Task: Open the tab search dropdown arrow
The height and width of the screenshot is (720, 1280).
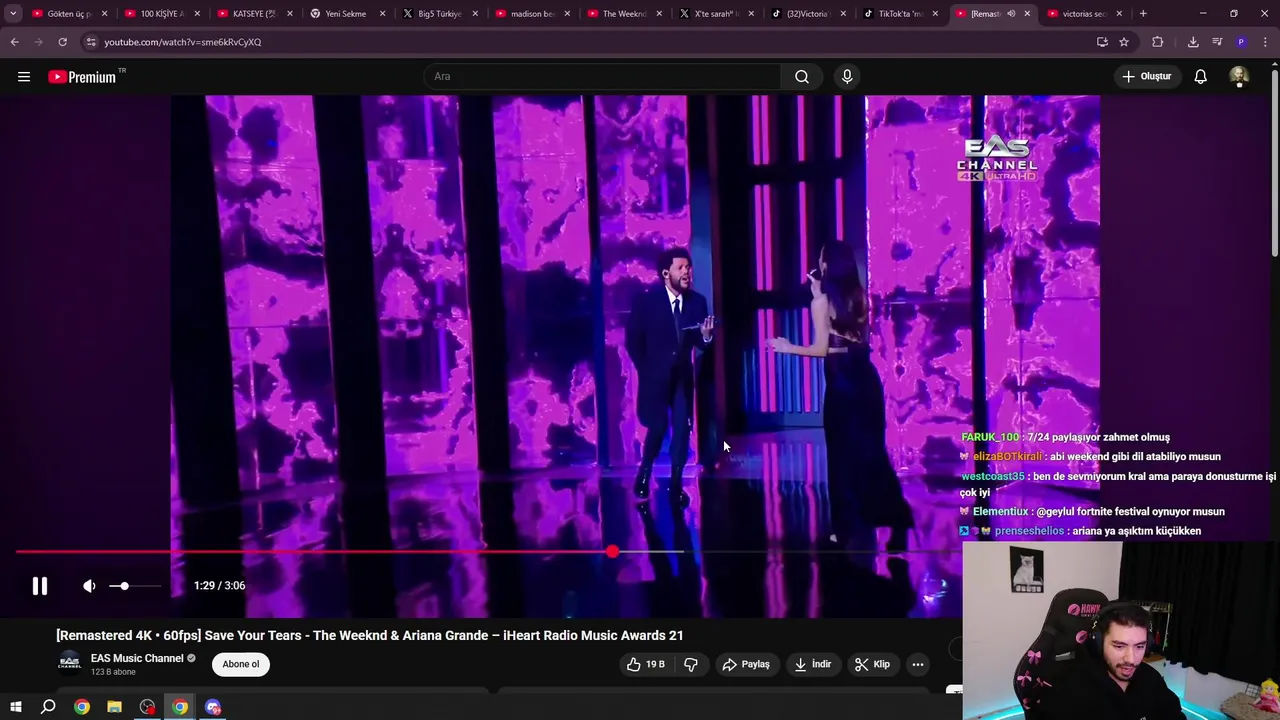Action: [x=13, y=14]
